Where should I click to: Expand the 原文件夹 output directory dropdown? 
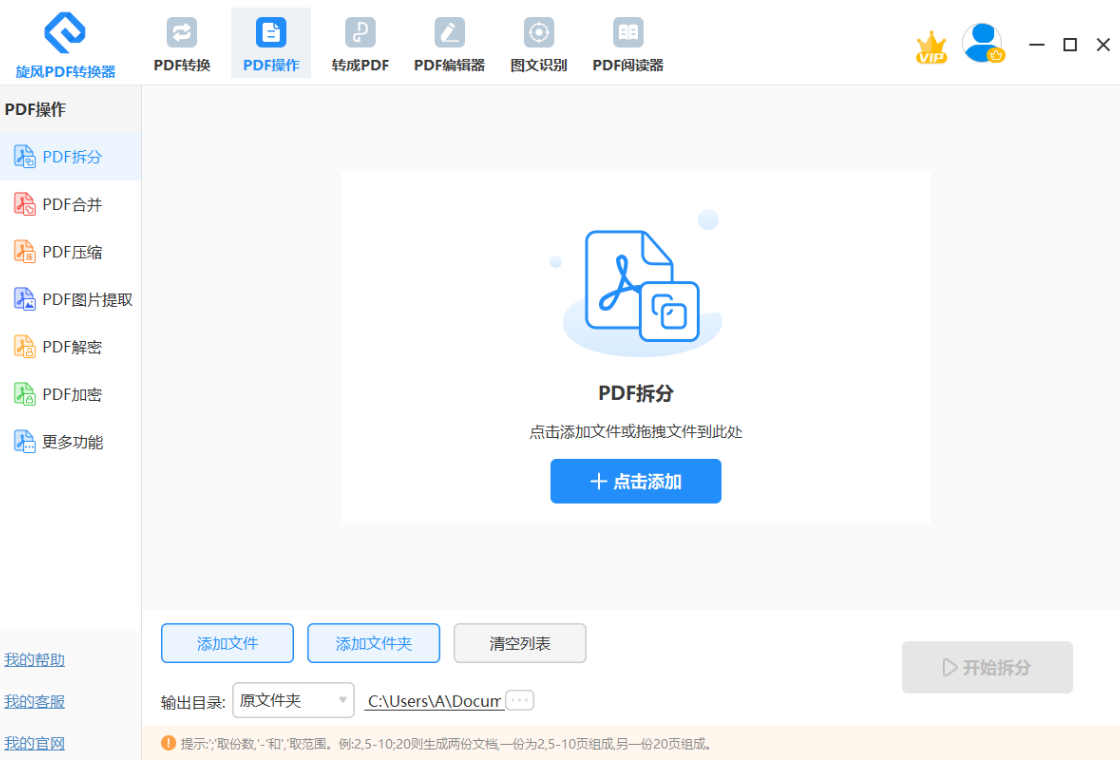pyautogui.click(x=293, y=700)
